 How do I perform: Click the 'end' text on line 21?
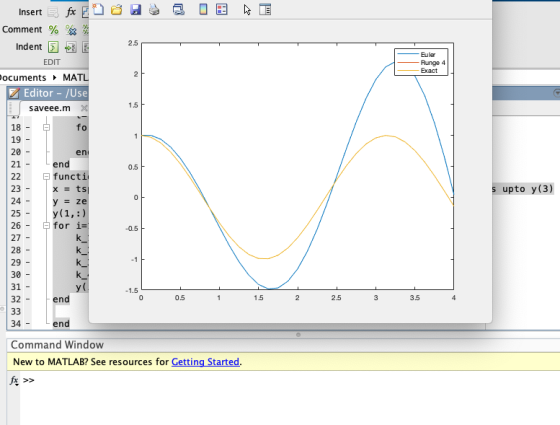[x=61, y=164]
